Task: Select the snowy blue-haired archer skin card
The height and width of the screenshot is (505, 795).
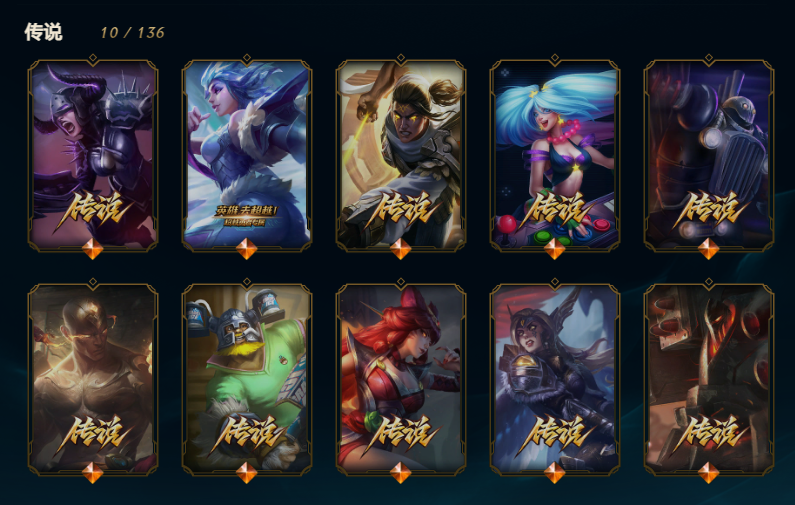Action: [247, 155]
